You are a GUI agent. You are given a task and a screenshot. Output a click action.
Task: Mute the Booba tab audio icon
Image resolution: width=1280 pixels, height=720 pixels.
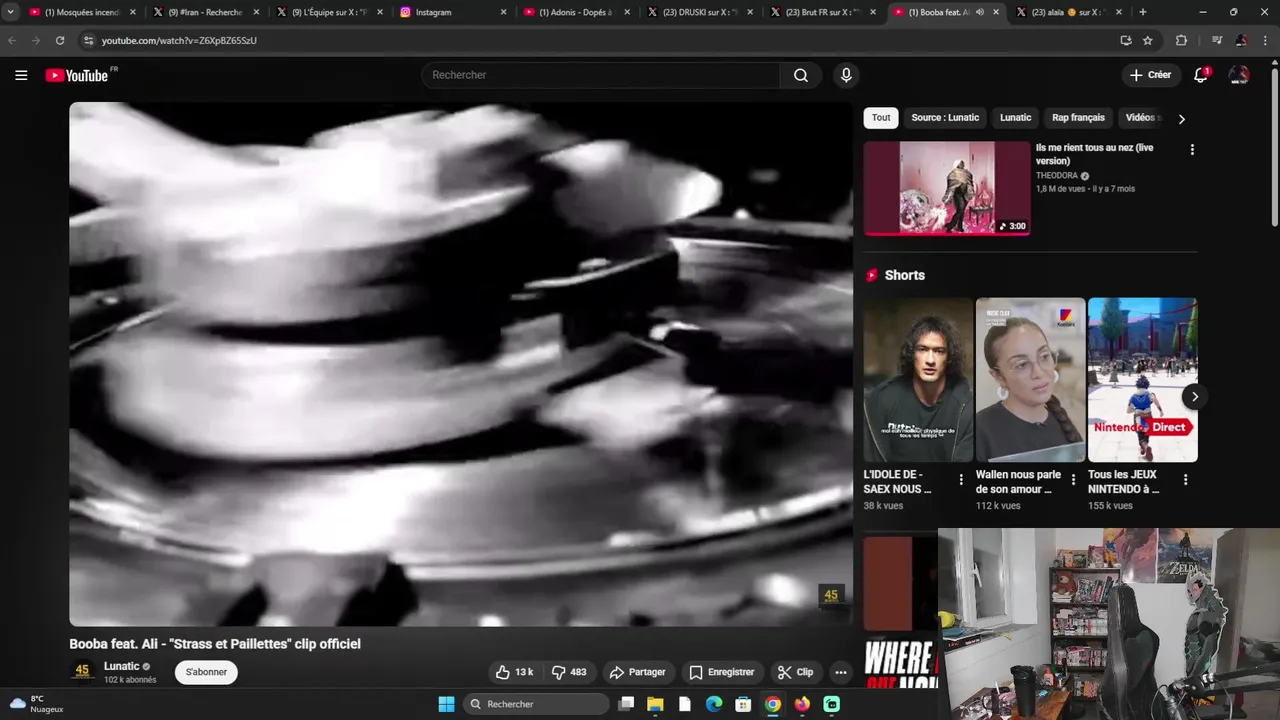pyautogui.click(x=980, y=12)
